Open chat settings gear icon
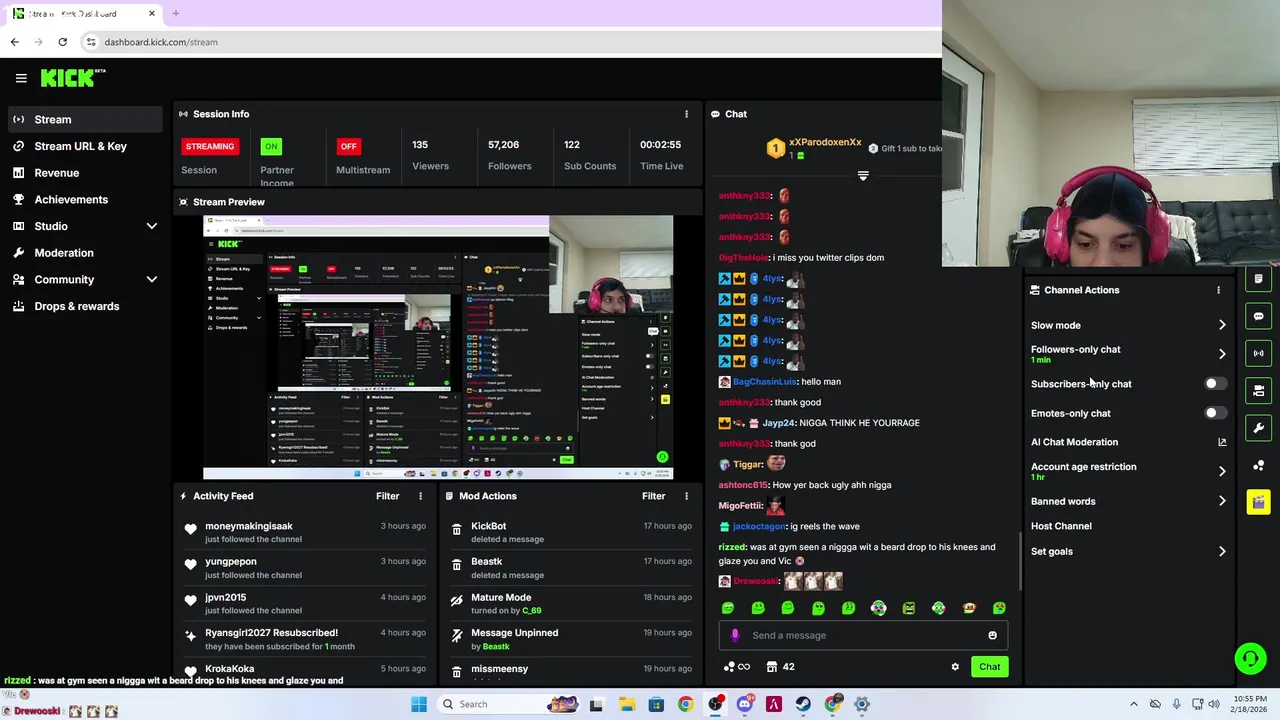1280x720 pixels. coord(955,667)
